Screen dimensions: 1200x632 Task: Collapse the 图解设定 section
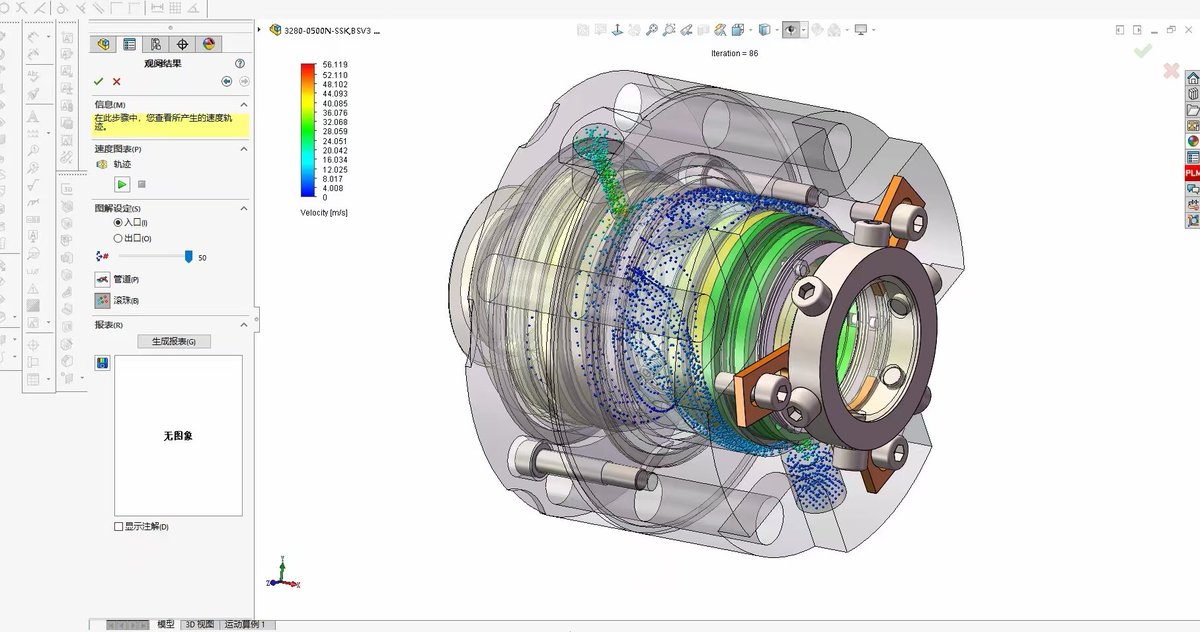(x=243, y=207)
